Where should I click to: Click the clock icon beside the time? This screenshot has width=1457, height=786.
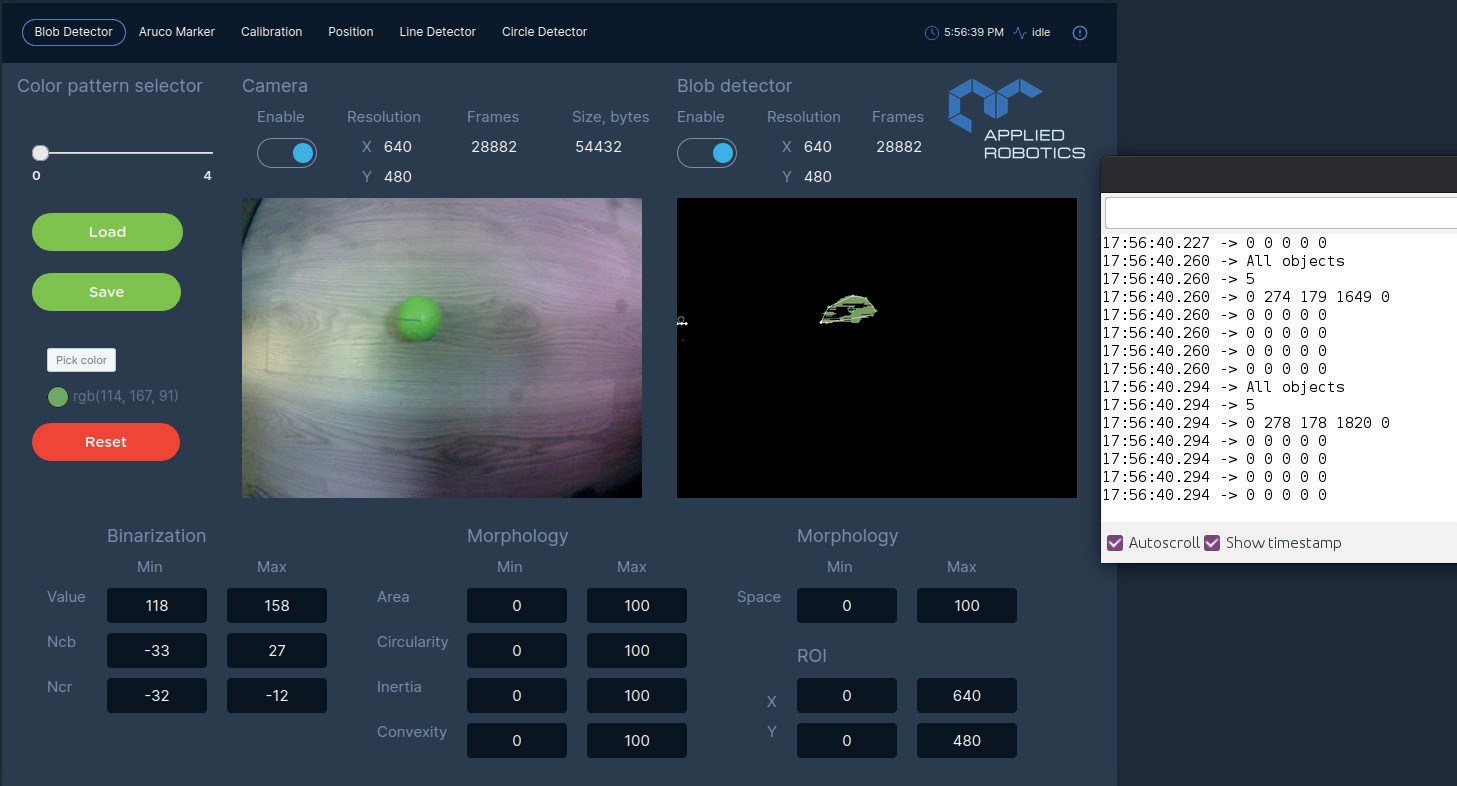pos(931,33)
